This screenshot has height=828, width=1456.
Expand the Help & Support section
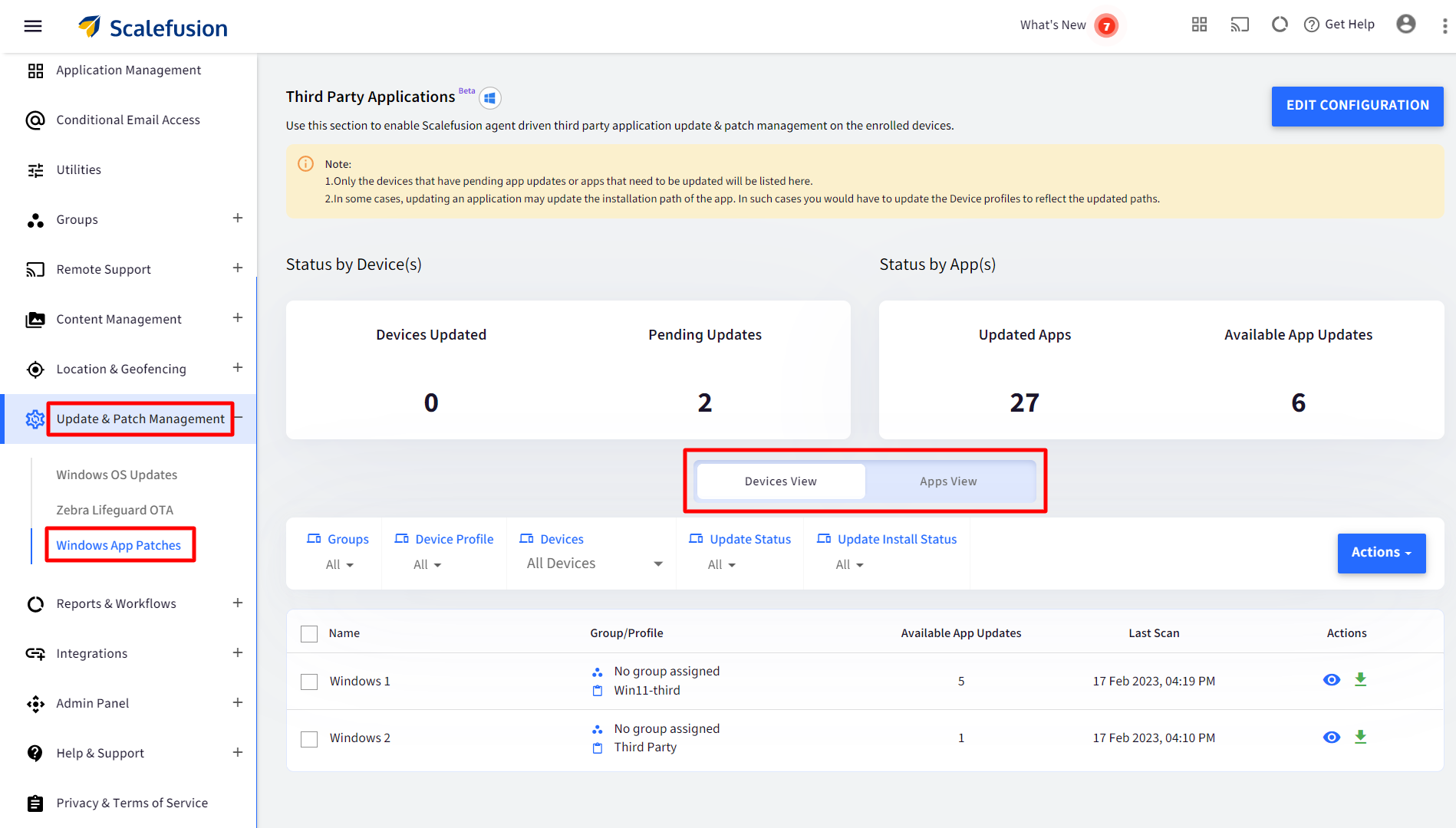(238, 753)
